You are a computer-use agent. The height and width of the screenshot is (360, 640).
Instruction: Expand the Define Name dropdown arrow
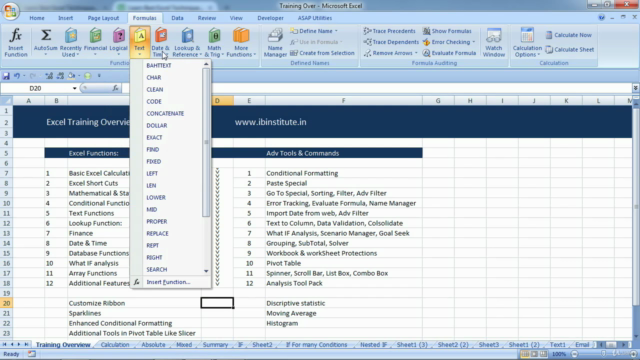click(x=336, y=31)
